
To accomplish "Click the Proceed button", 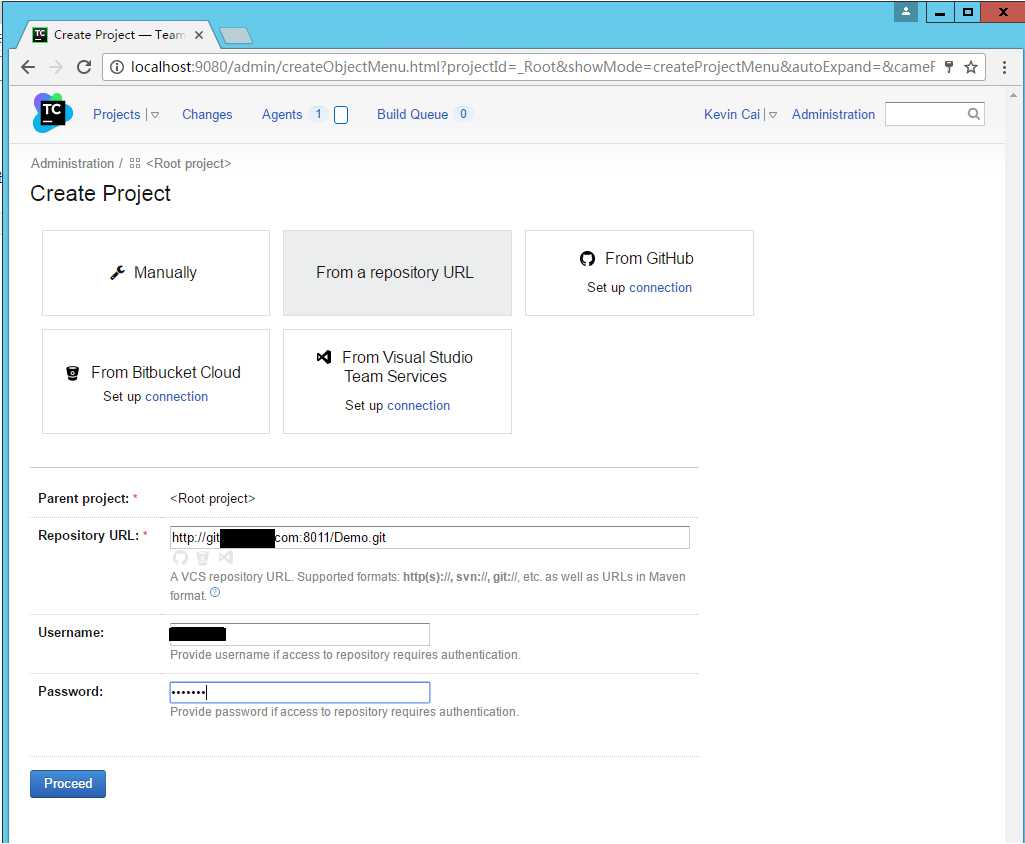I will [x=68, y=783].
